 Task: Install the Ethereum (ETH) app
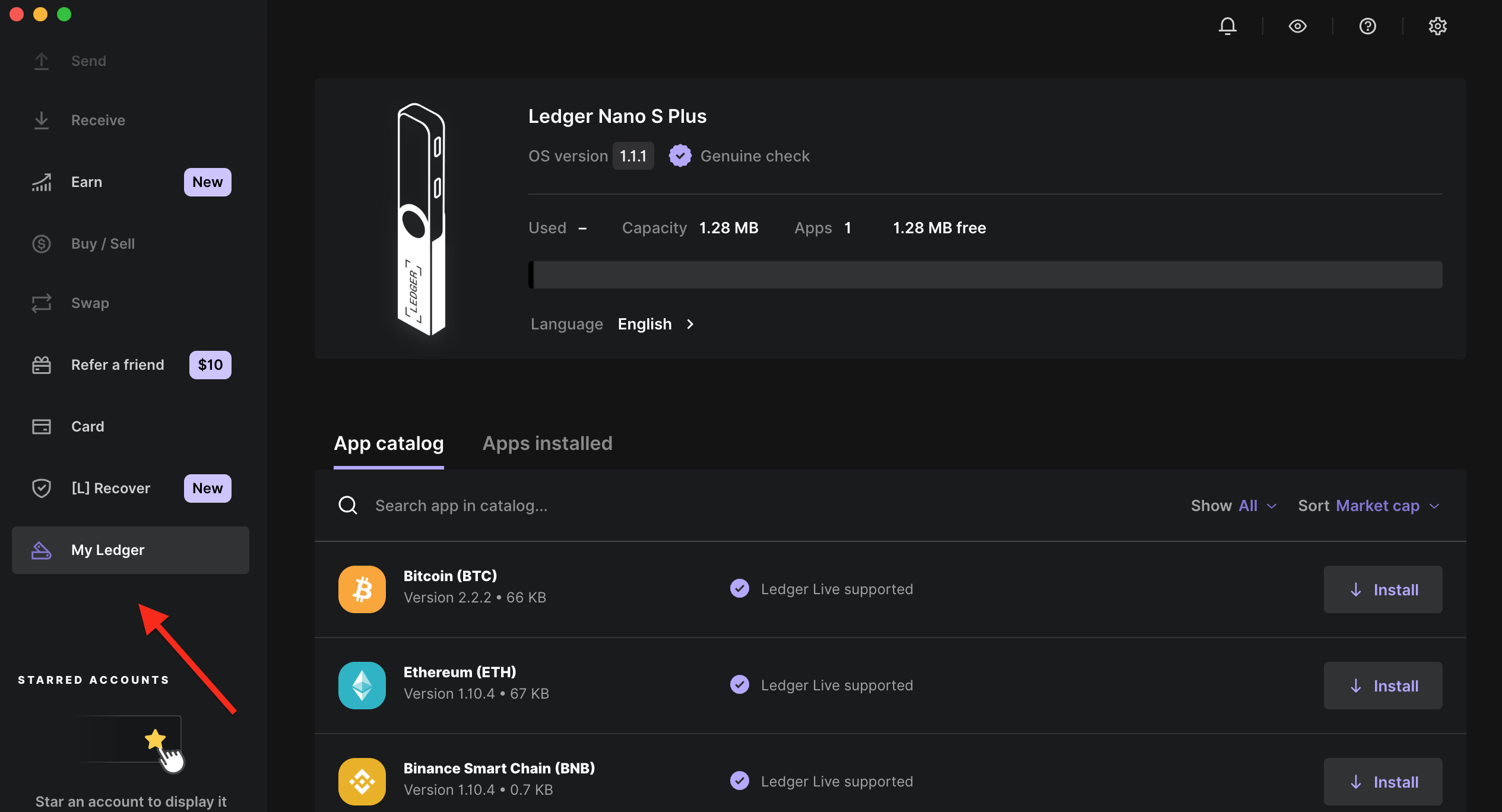coord(1382,686)
